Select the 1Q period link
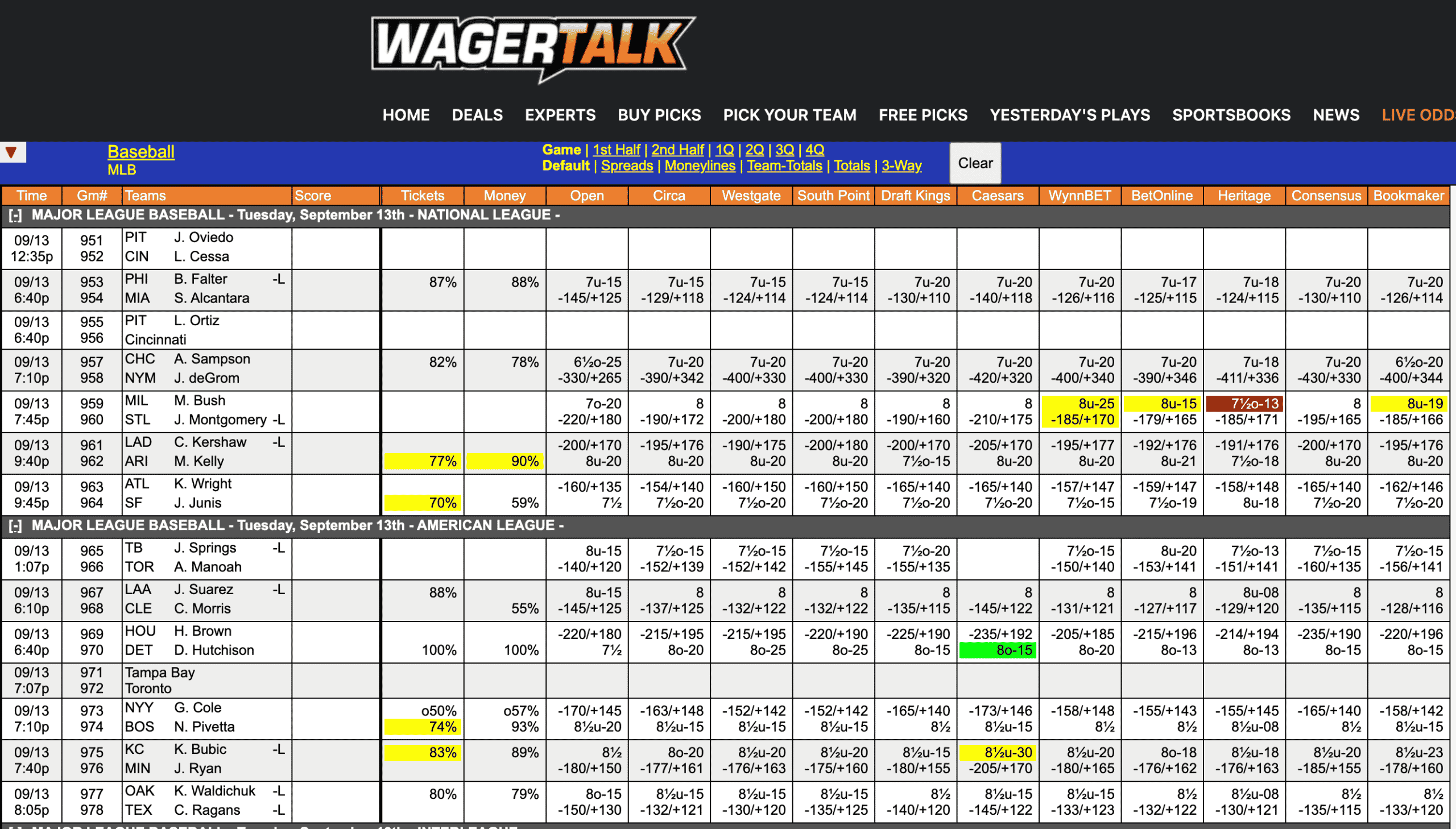The width and height of the screenshot is (1456, 829). [x=724, y=150]
